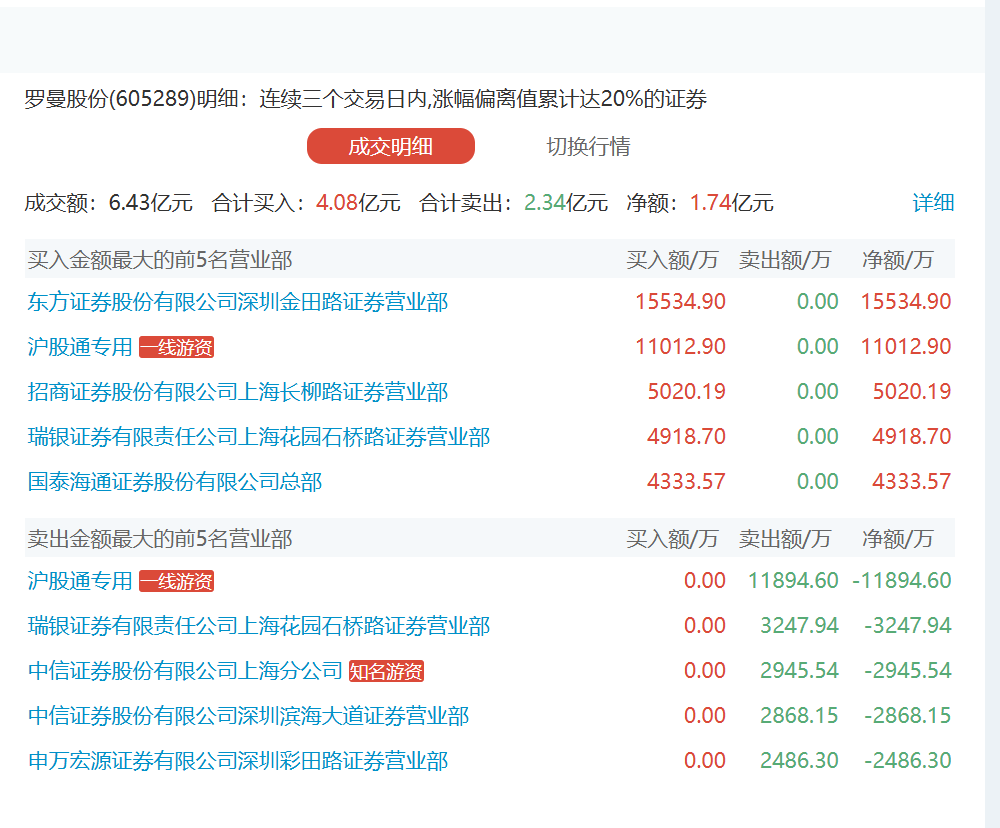The height and width of the screenshot is (828, 1000).
Task: Click 净额/万 column header in buy table
Action: coord(897,260)
